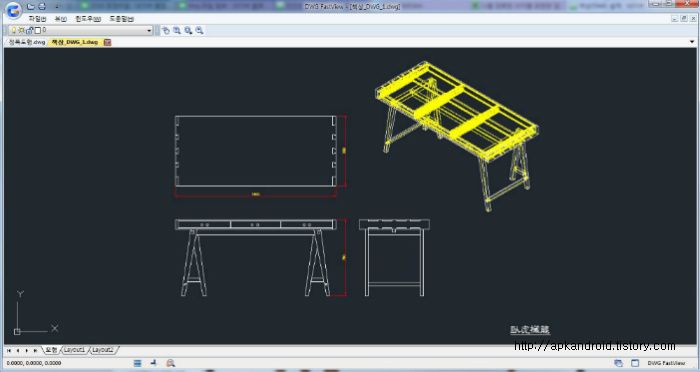
Task: Click the layer 0 white color swatch
Action: 38,30
